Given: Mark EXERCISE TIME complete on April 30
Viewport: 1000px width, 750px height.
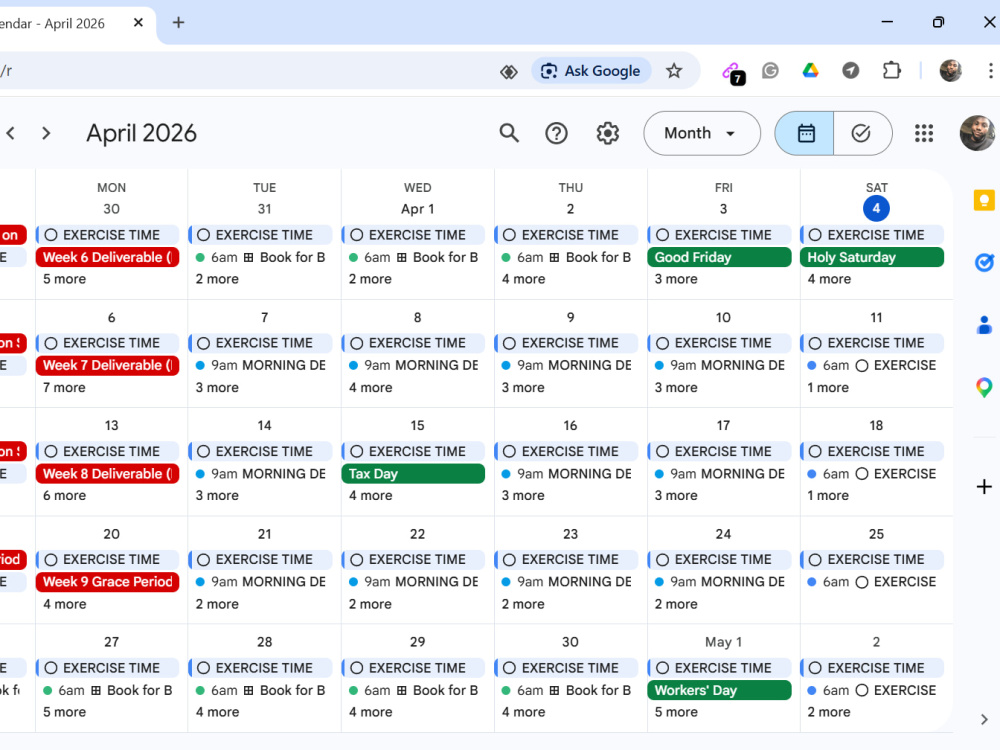Looking at the screenshot, I should click(x=509, y=668).
